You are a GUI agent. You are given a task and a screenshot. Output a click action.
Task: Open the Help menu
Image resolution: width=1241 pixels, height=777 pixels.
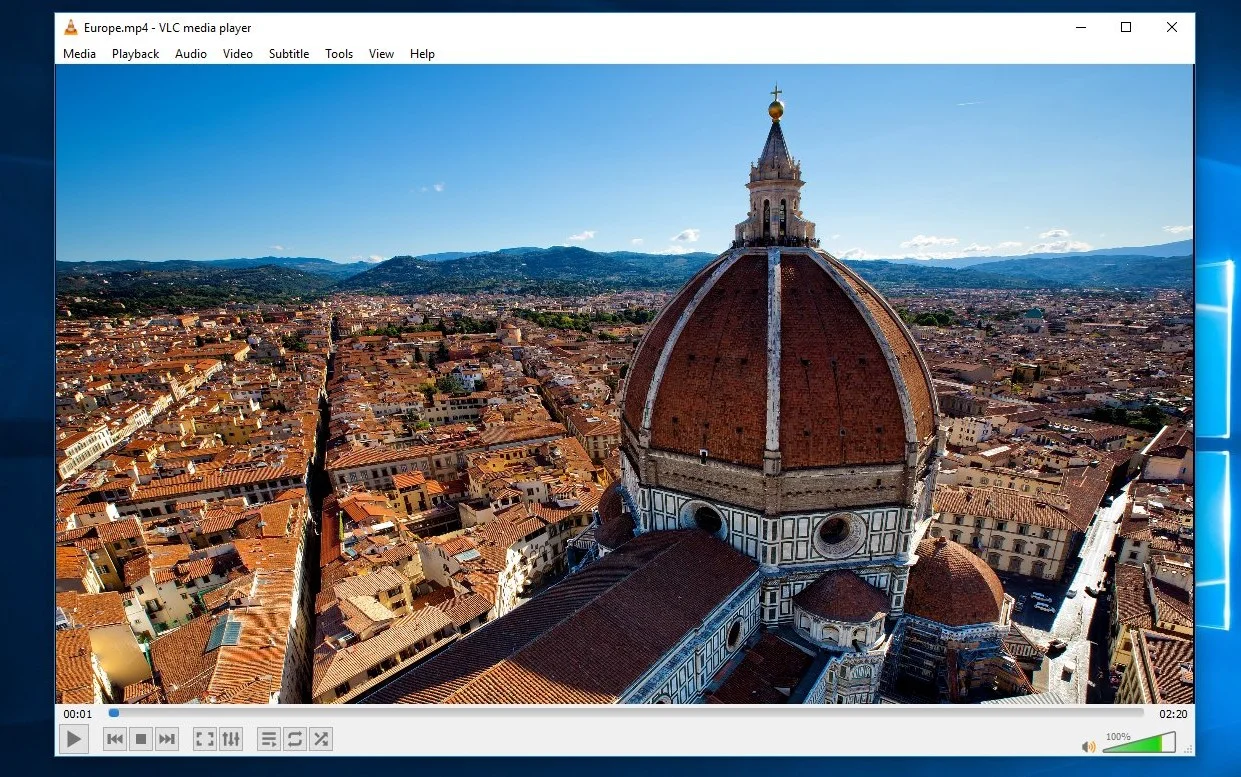(422, 54)
